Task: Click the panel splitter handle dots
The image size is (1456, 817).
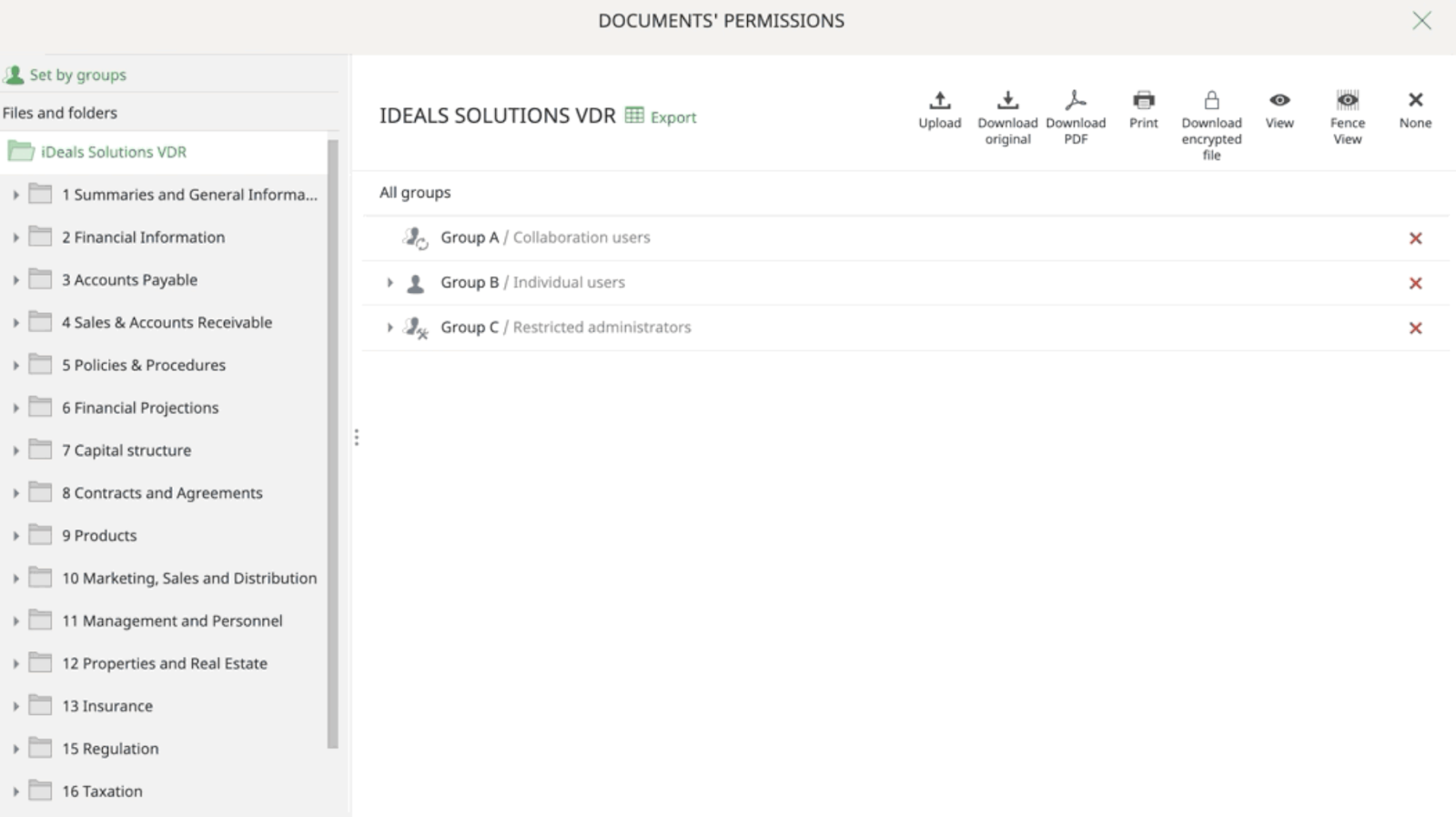Action: pos(357,438)
